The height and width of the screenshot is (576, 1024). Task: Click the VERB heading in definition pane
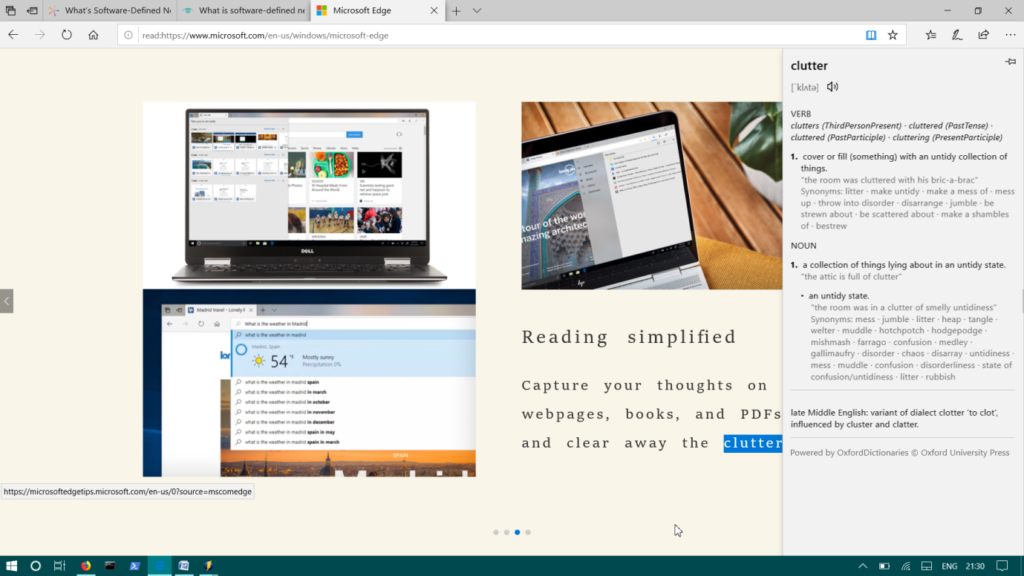click(x=801, y=114)
